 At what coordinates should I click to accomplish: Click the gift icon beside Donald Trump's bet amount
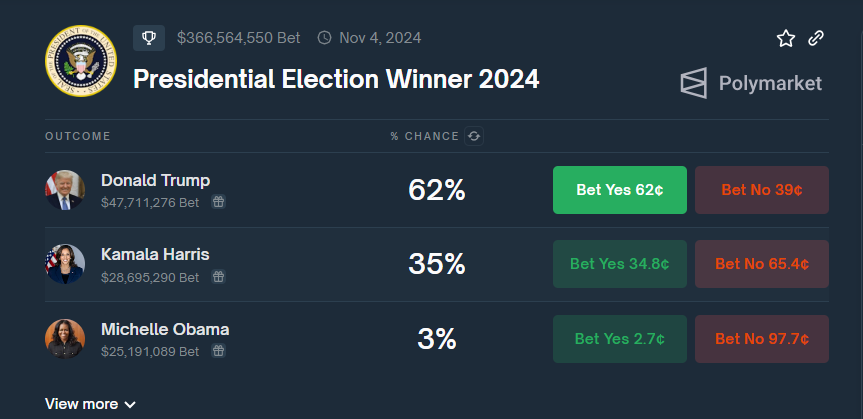pyautogui.click(x=218, y=202)
